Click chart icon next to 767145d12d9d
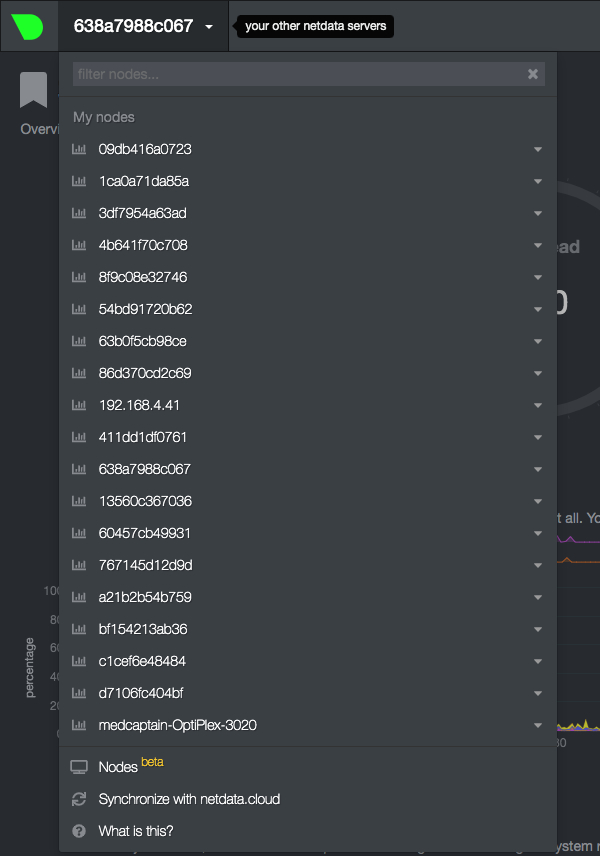600x856 pixels. 79,565
